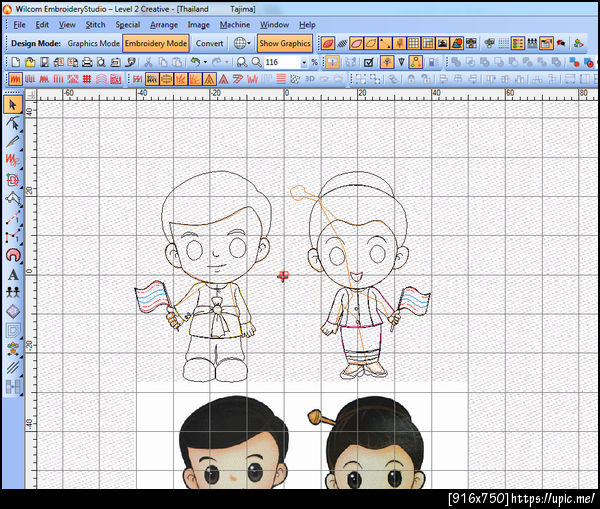Choose the Lettering 'A' tool
The height and width of the screenshot is (509, 600).
pos(13,274)
